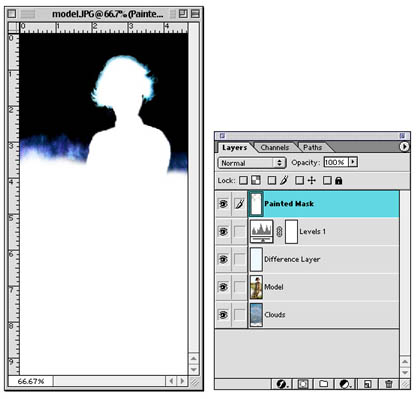418x399 pixels.
Task: Click document vertical scroll down arrow
Action: click(194, 370)
